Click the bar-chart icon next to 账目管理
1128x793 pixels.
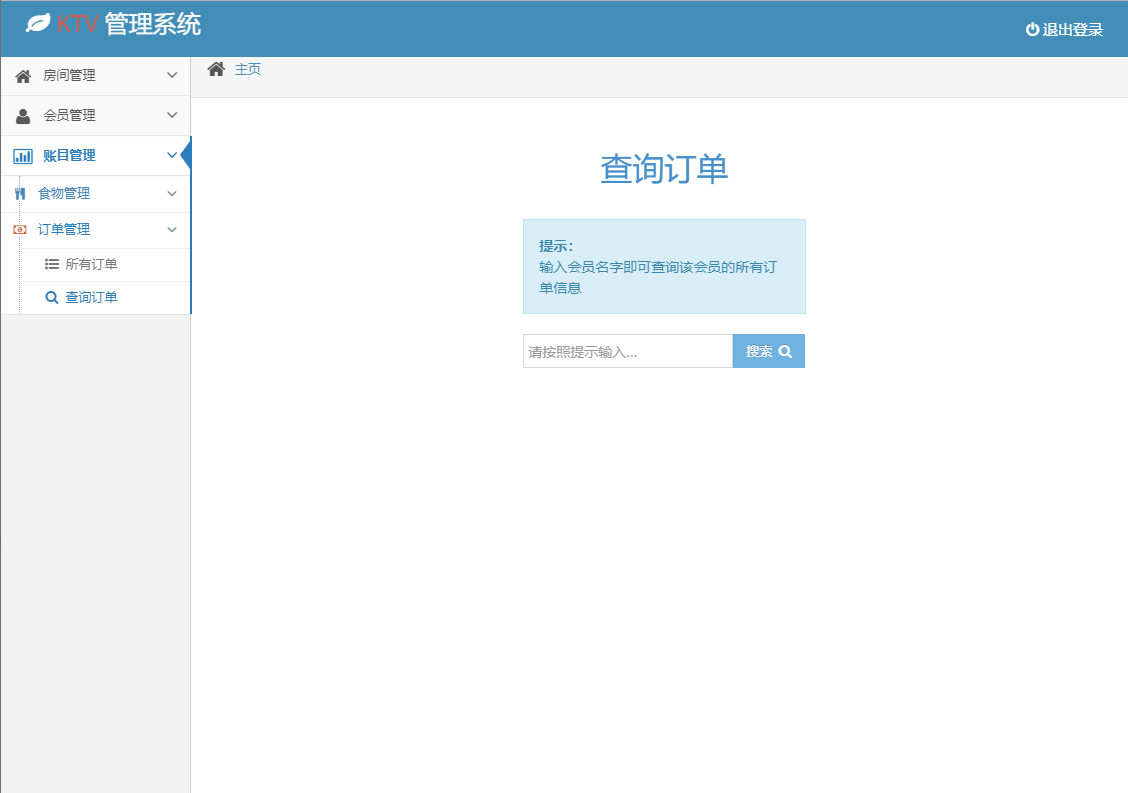point(20,155)
